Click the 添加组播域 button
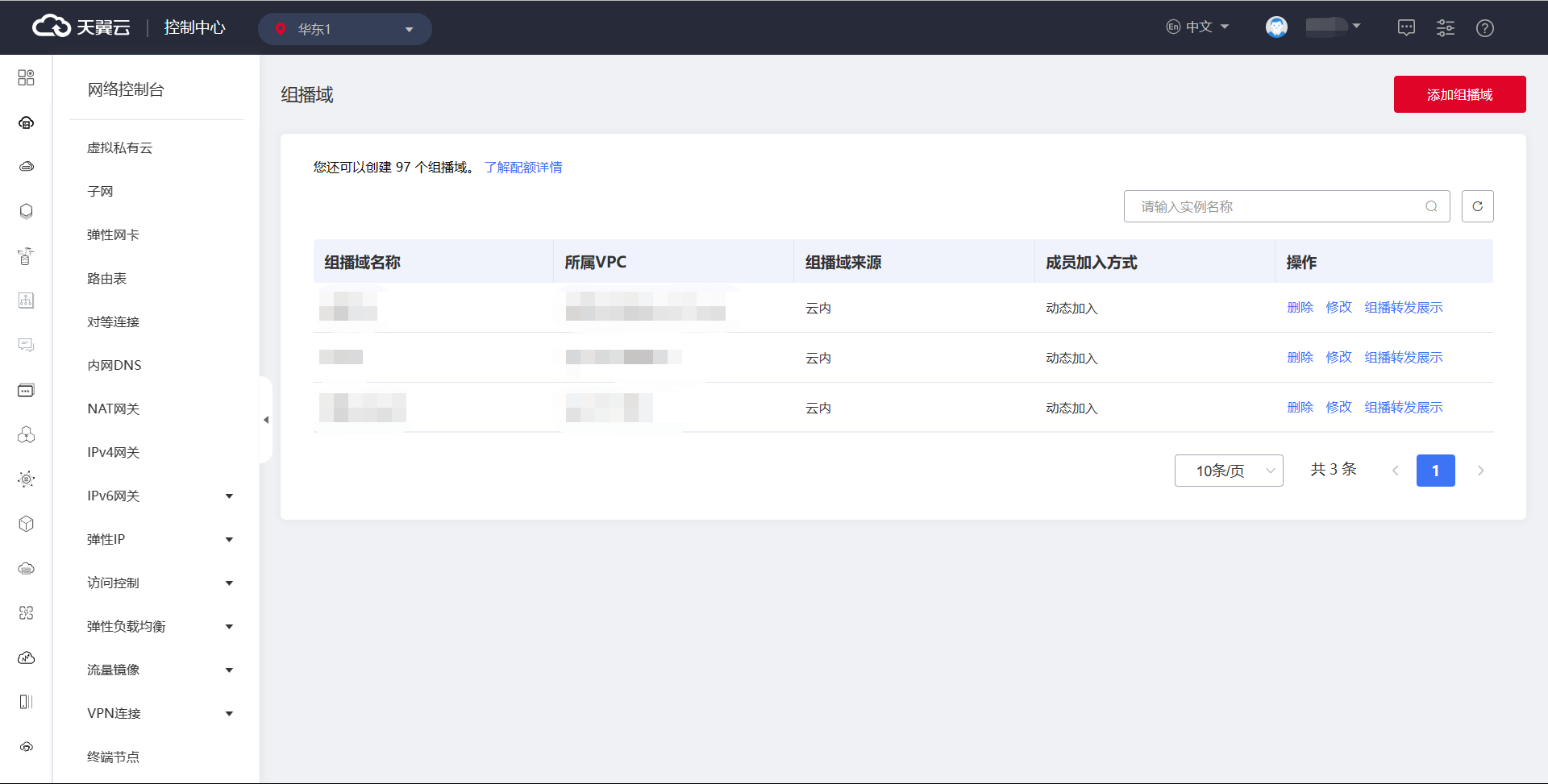This screenshot has width=1548, height=784. (1459, 94)
